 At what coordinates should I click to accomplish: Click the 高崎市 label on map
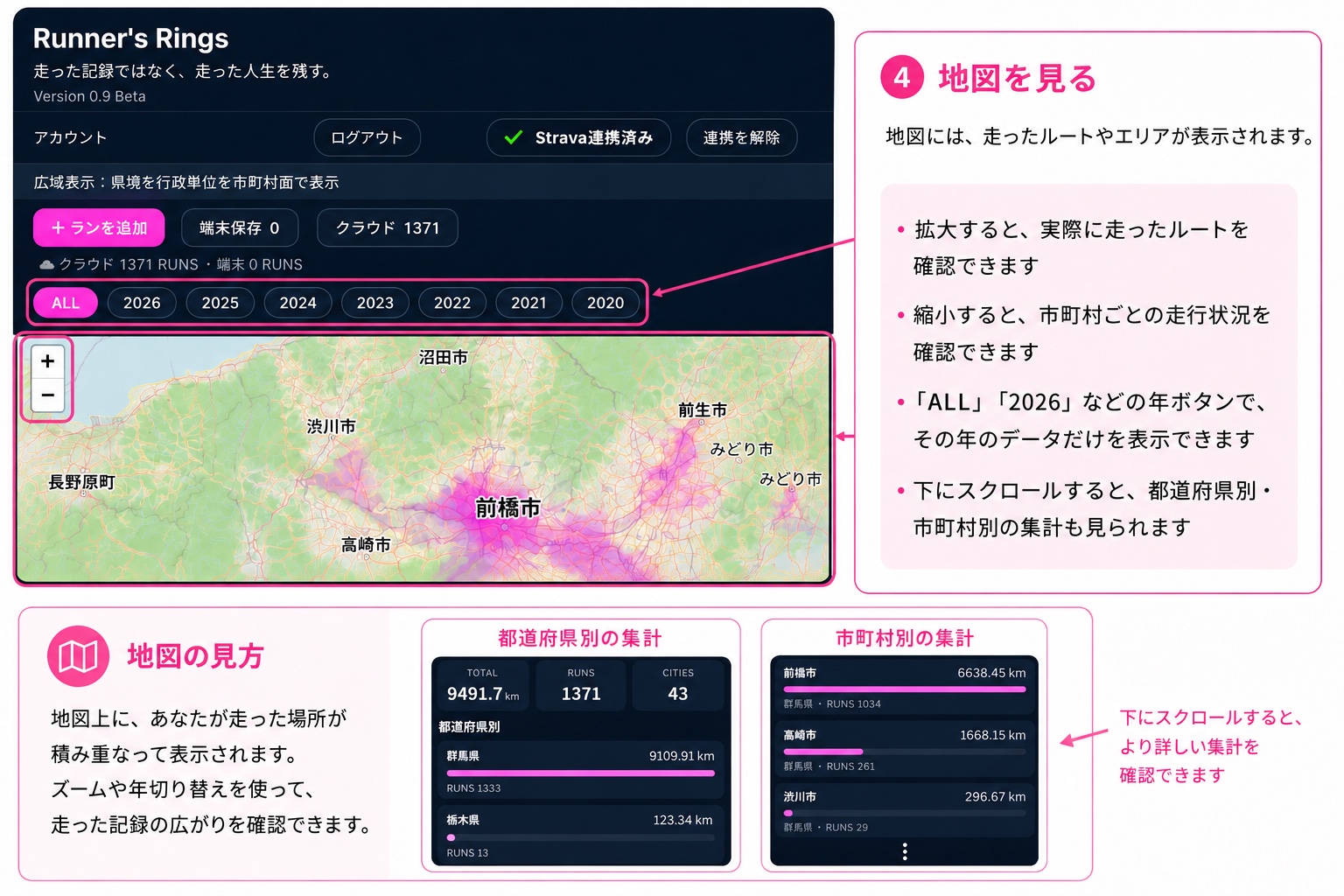(366, 545)
